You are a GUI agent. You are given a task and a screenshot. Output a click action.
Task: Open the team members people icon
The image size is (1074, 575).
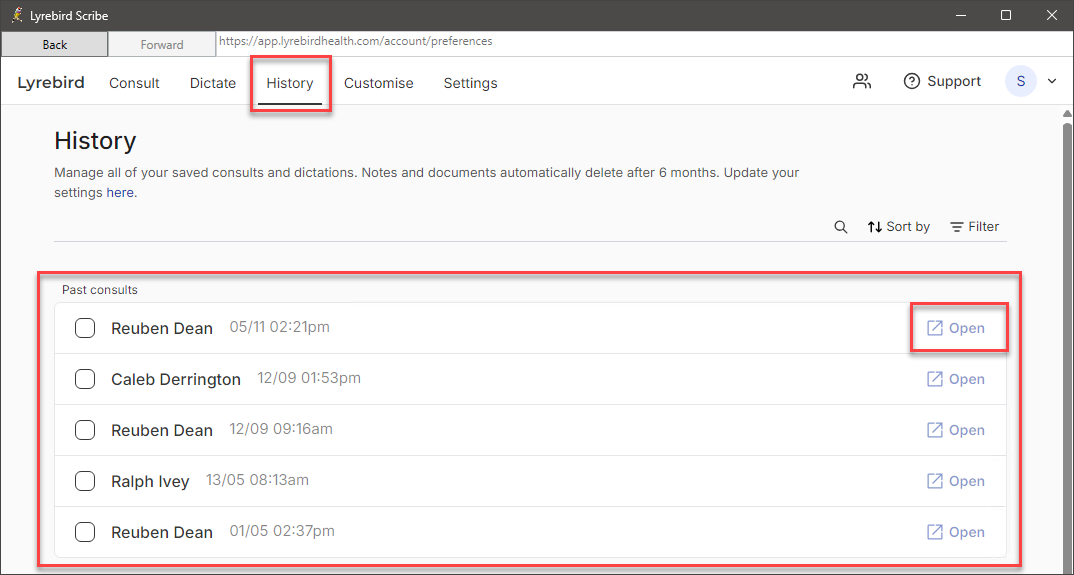click(862, 82)
